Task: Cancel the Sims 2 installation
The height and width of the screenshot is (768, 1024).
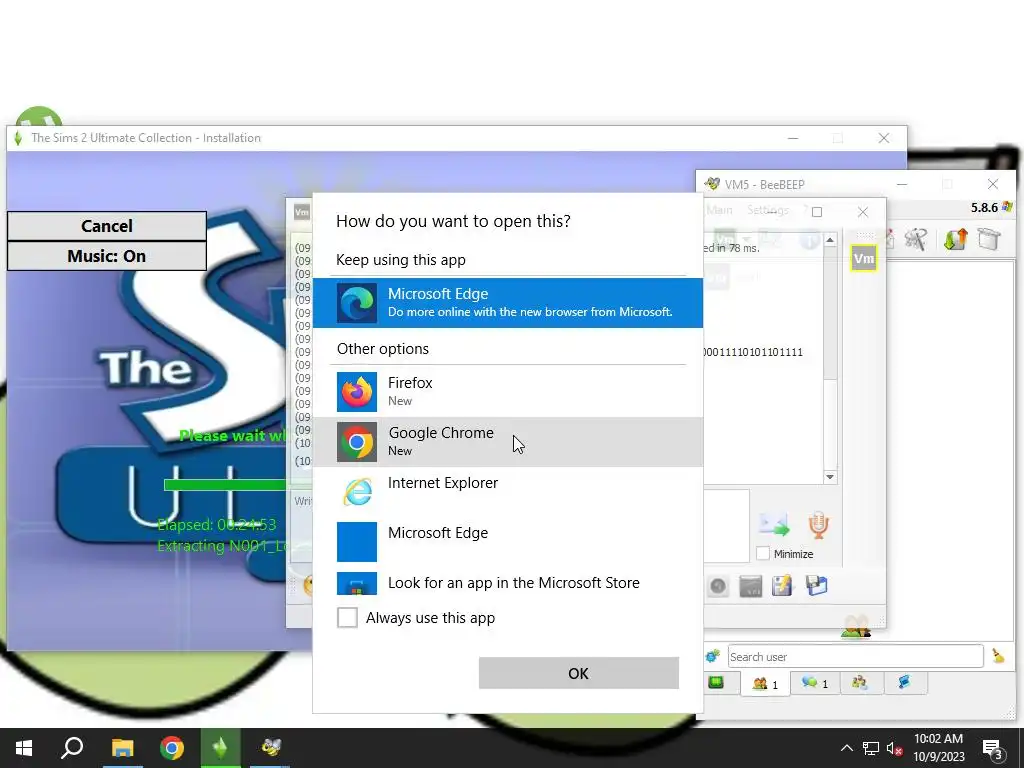Action: click(x=106, y=226)
